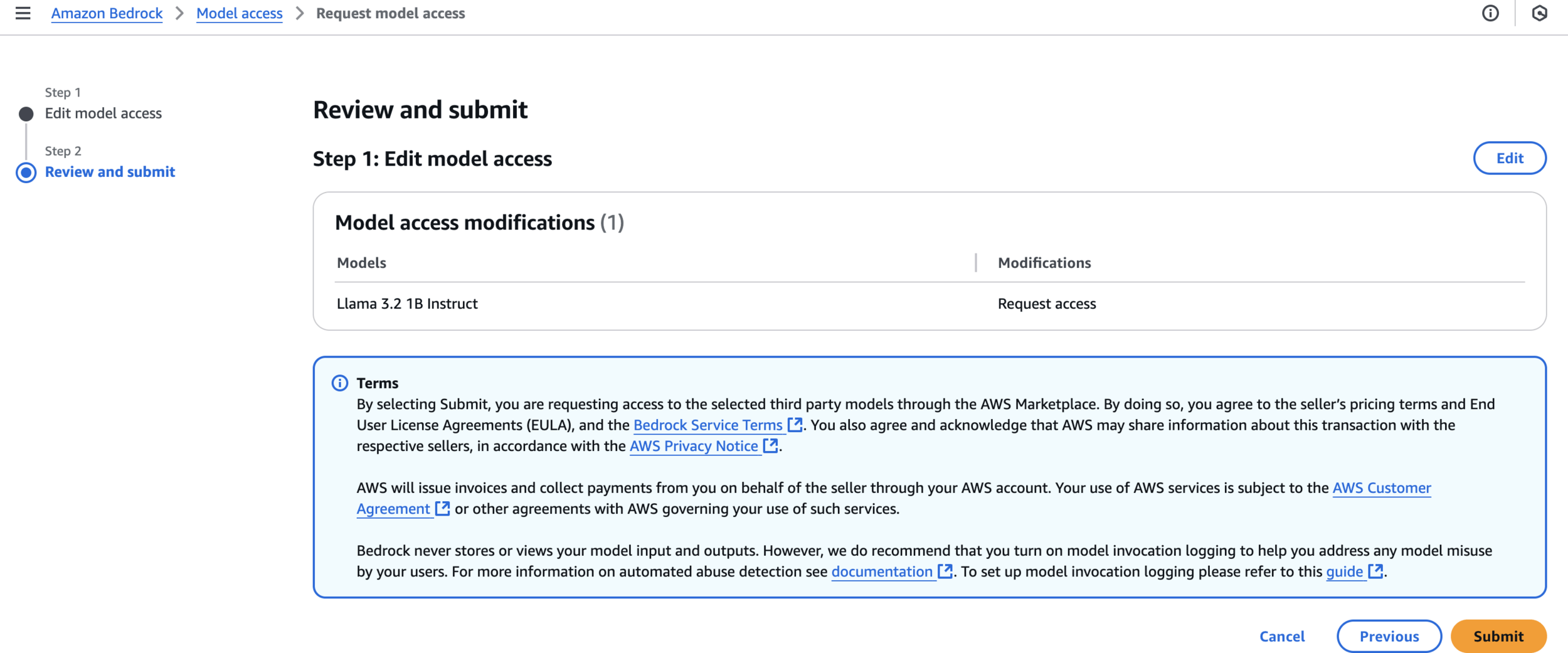Click external link icon after guide
The height and width of the screenshot is (653, 1568).
pos(1375,571)
